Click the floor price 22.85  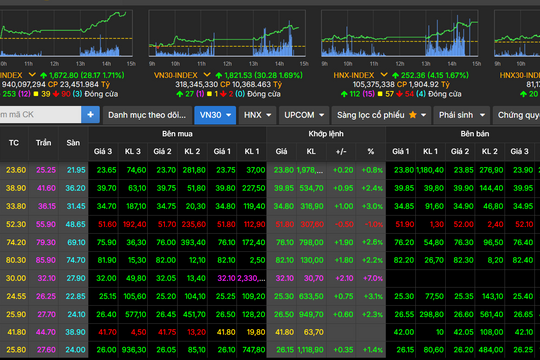76,296
